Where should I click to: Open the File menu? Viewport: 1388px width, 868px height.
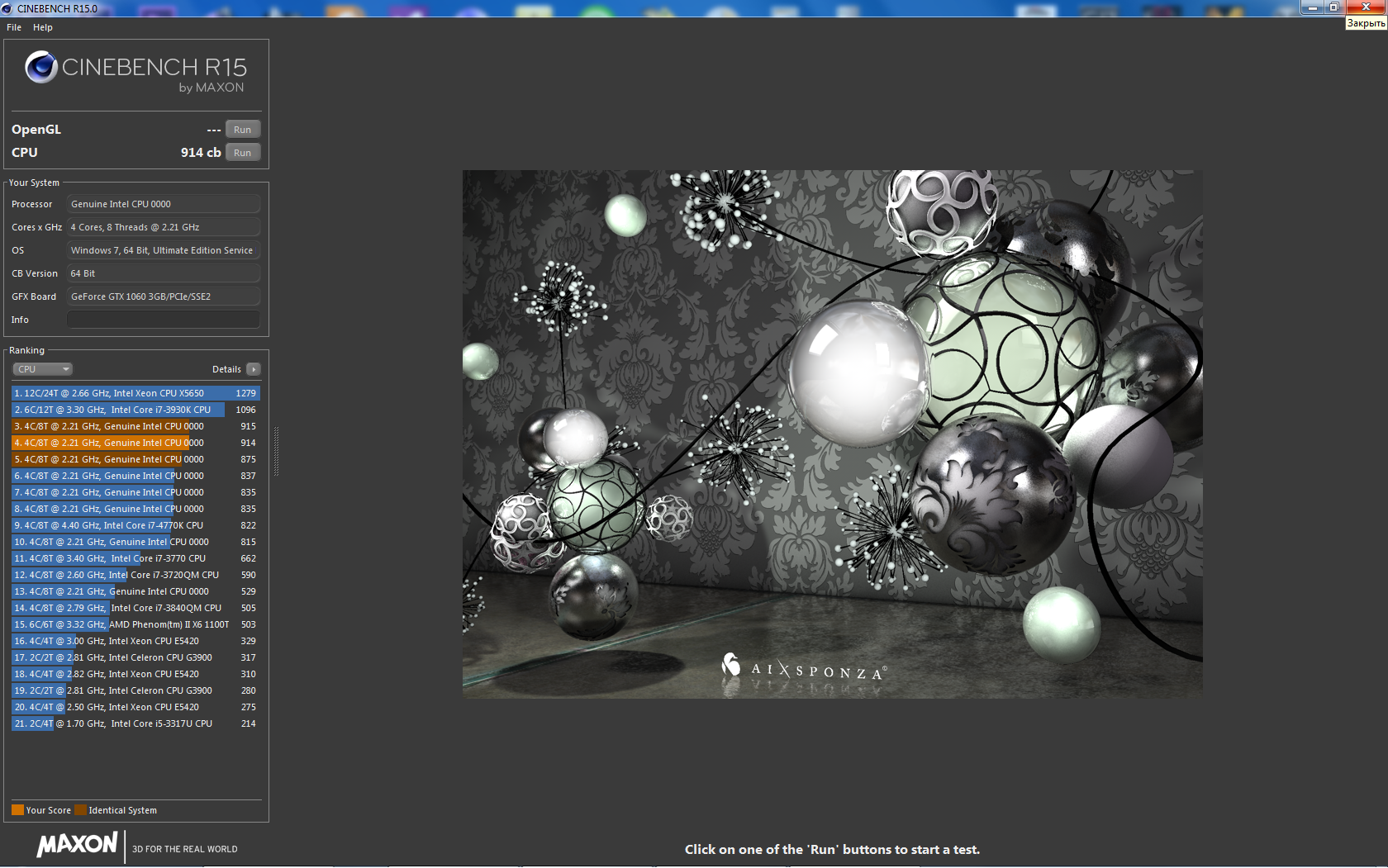click(x=14, y=27)
